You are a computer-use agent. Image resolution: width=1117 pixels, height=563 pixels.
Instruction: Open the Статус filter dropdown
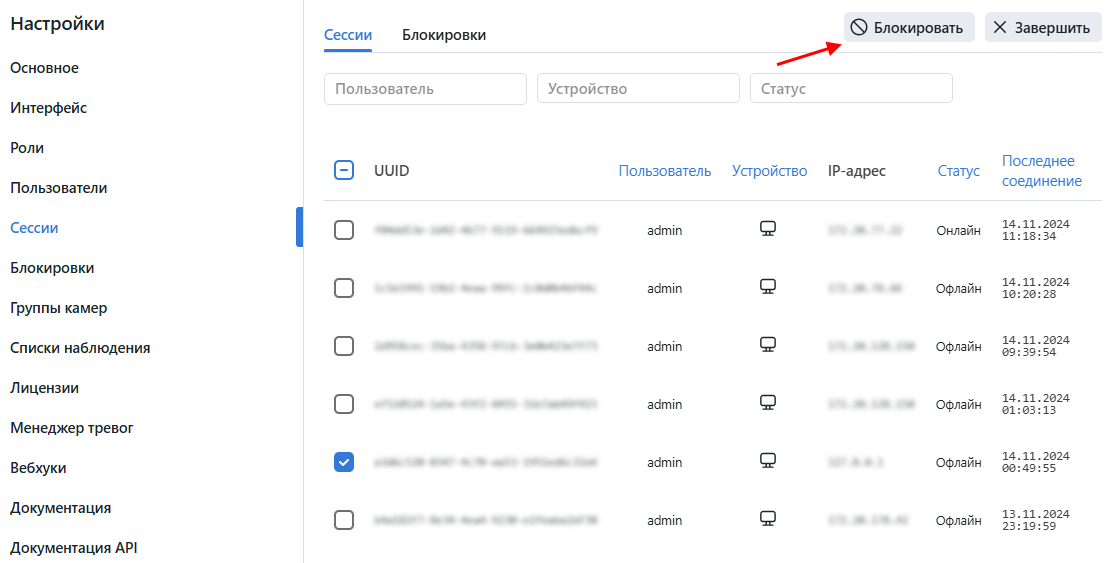[x=850, y=89]
